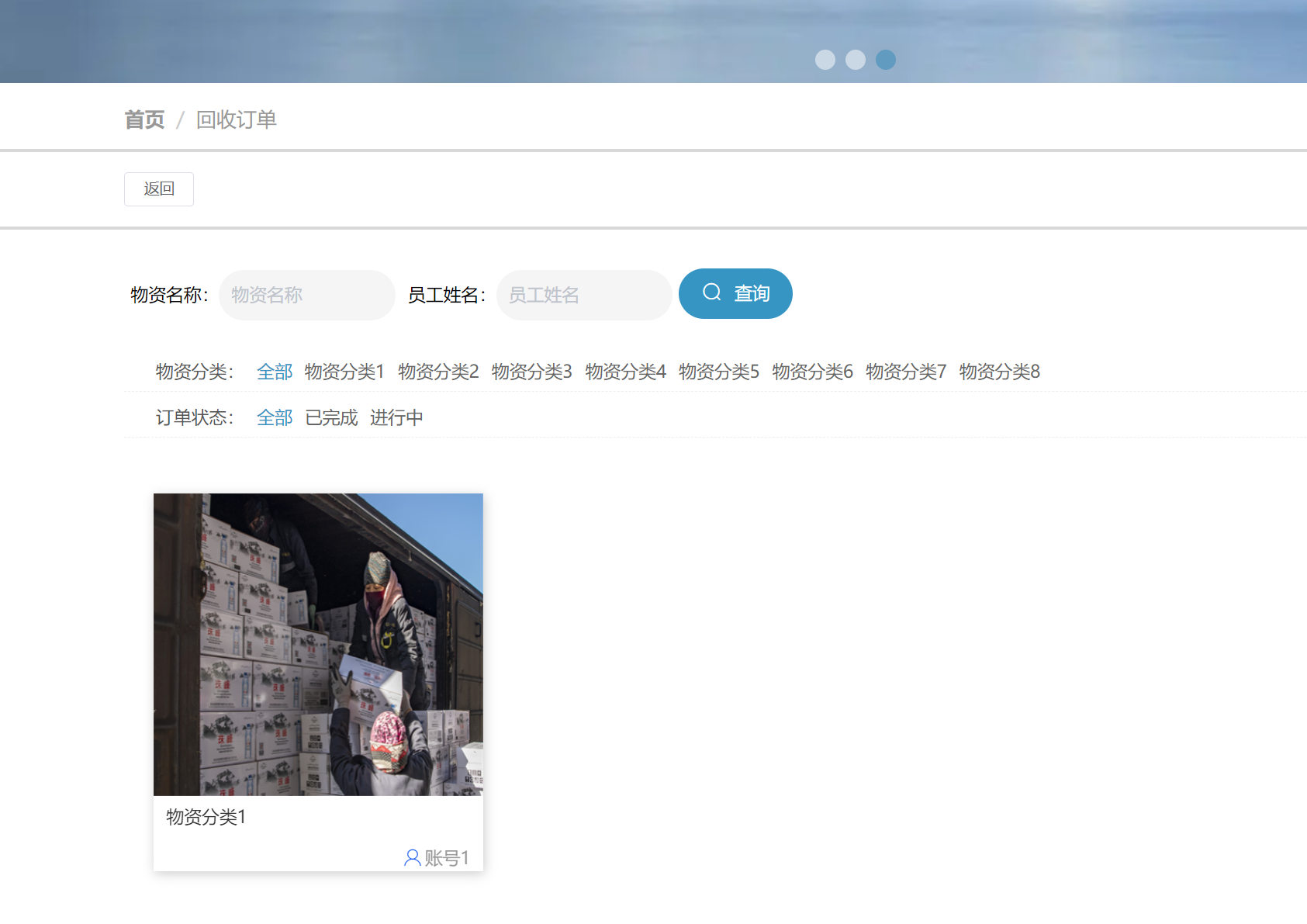Click the 员工姓名 input field
Image resolution: width=1307 pixels, height=924 pixels.
click(x=583, y=295)
